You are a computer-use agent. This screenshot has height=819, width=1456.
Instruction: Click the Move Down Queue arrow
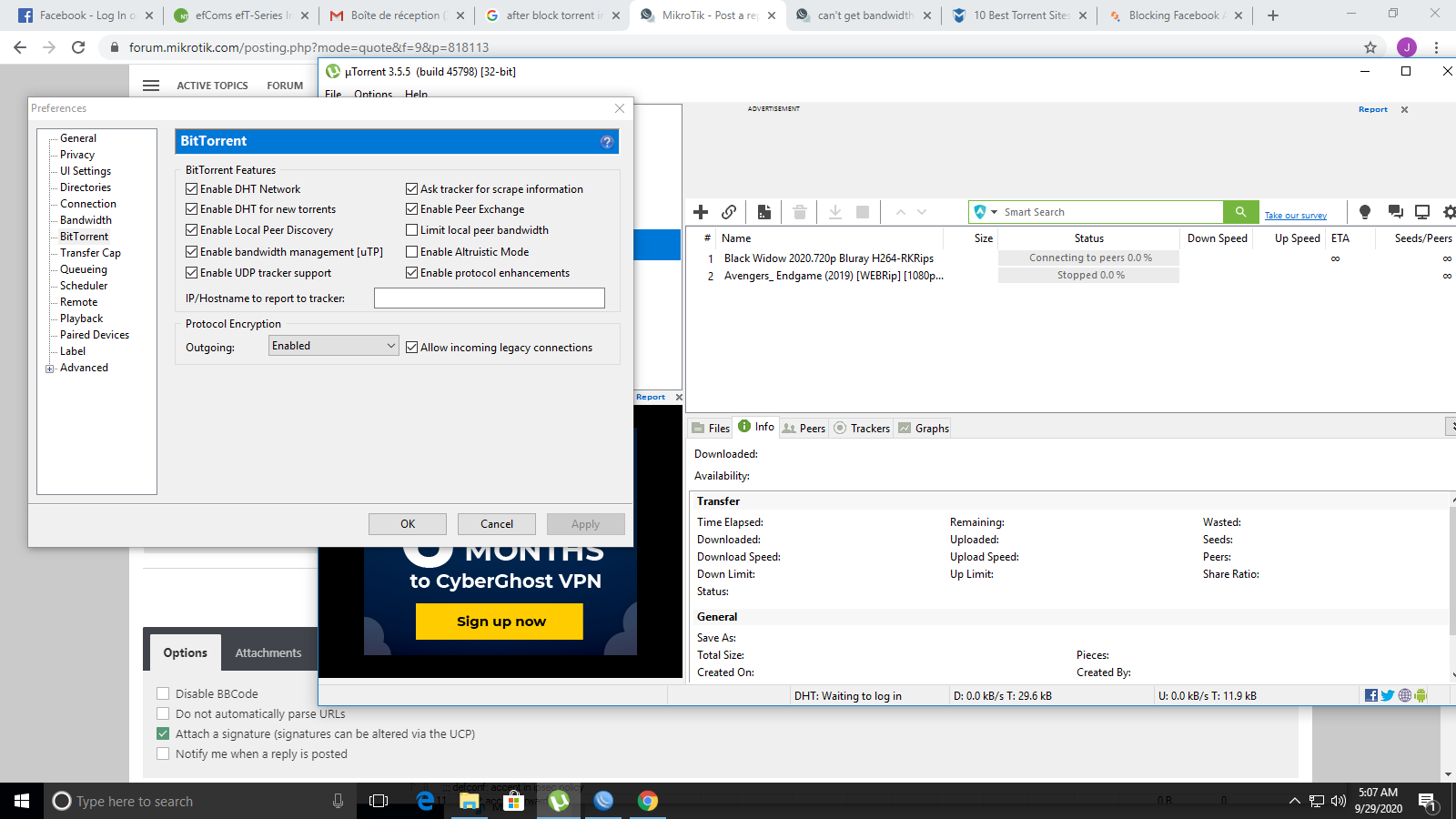tap(922, 212)
